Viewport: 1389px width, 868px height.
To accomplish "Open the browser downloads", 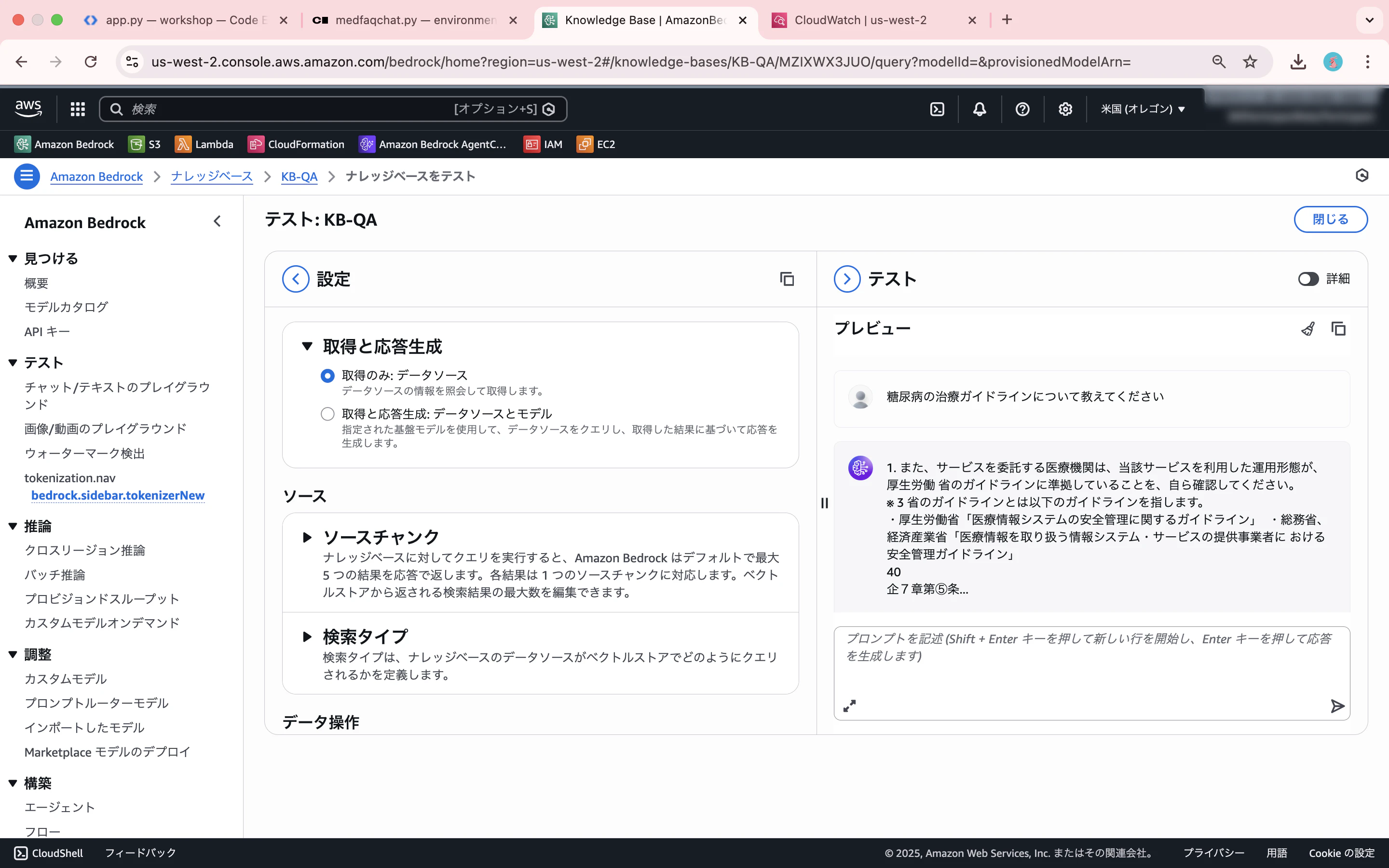I will (x=1298, y=61).
